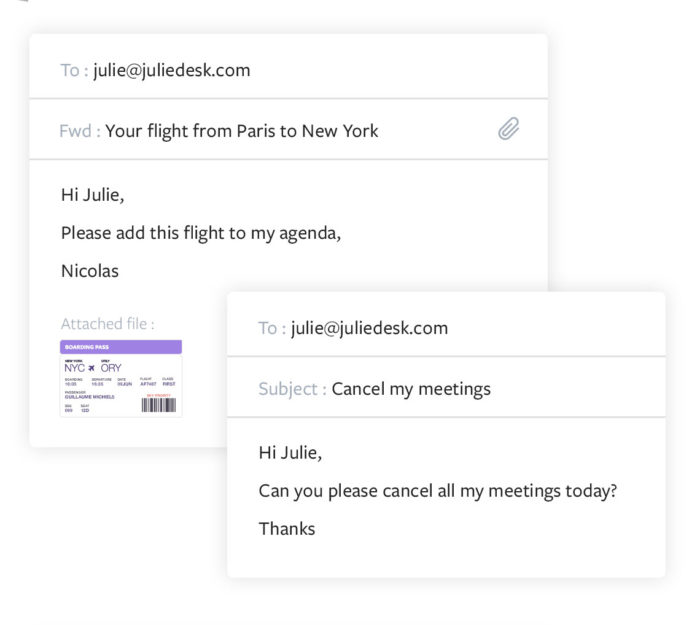Click the 'Thanks' closing line
This screenshot has width=700, height=625.
(287, 529)
